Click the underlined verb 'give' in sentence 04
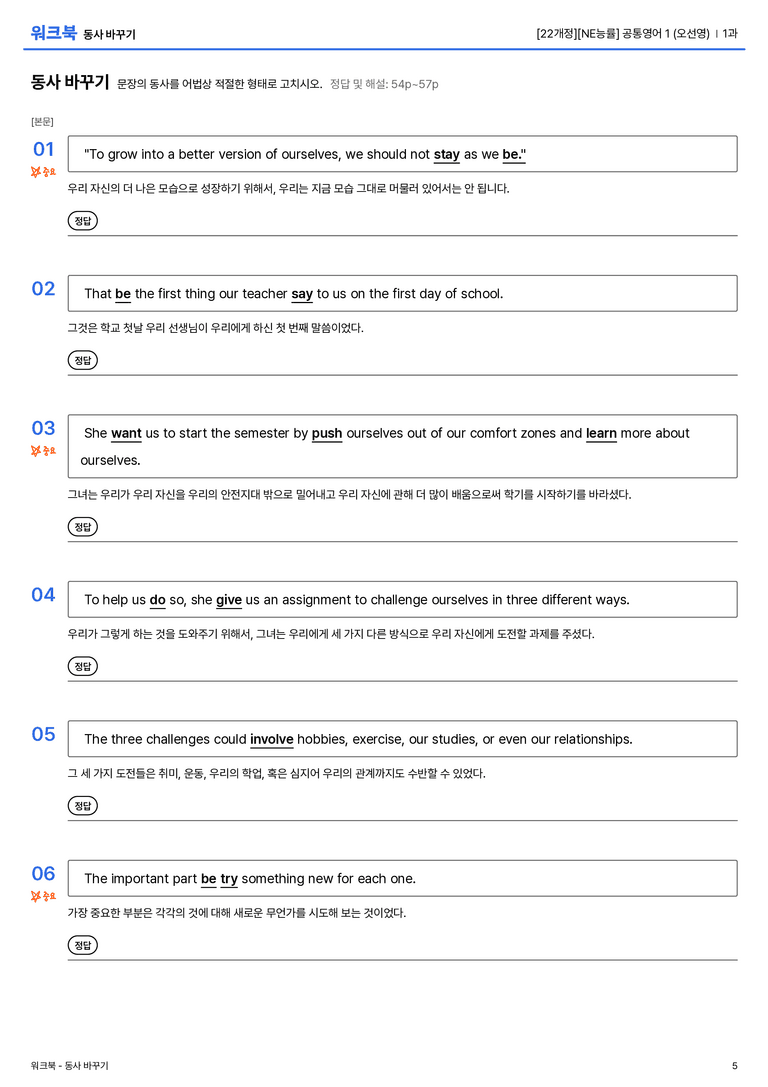The height and width of the screenshot is (1087, 768). [229, 600]
